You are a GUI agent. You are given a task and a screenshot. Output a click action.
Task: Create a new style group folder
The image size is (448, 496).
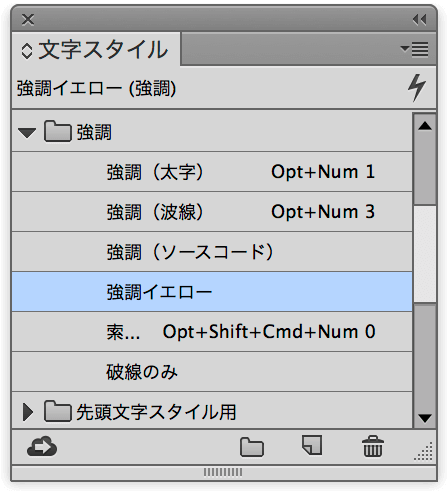(x=252, y=447)
